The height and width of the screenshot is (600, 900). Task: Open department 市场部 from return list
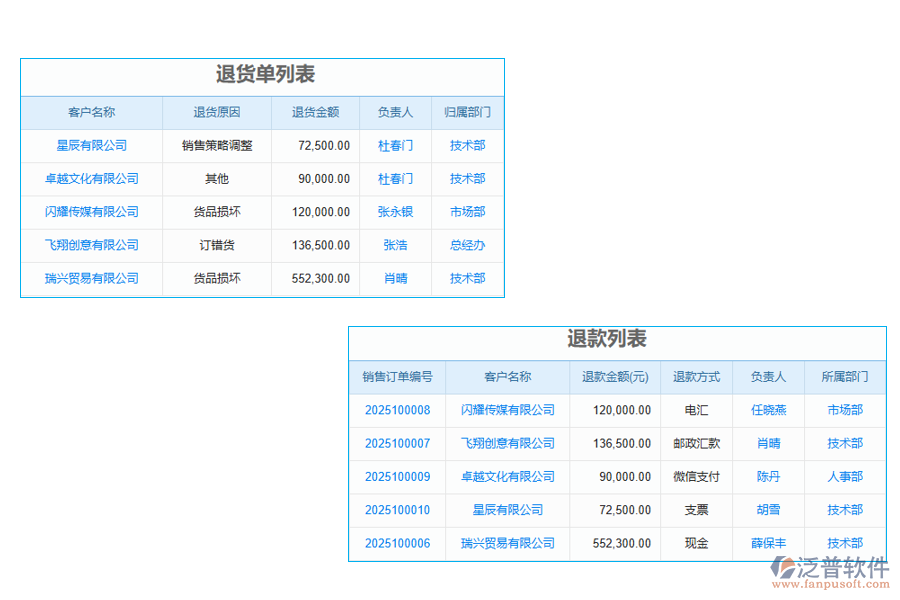467,212
